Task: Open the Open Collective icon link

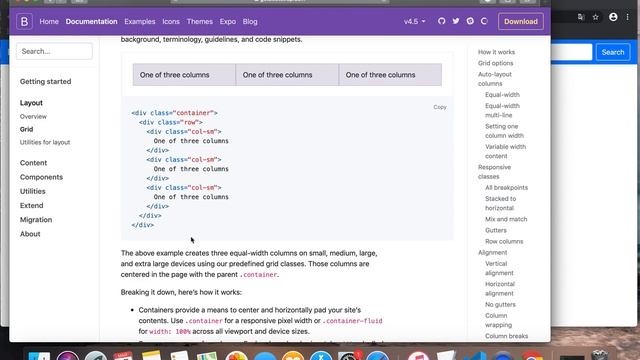Action: 484,21
